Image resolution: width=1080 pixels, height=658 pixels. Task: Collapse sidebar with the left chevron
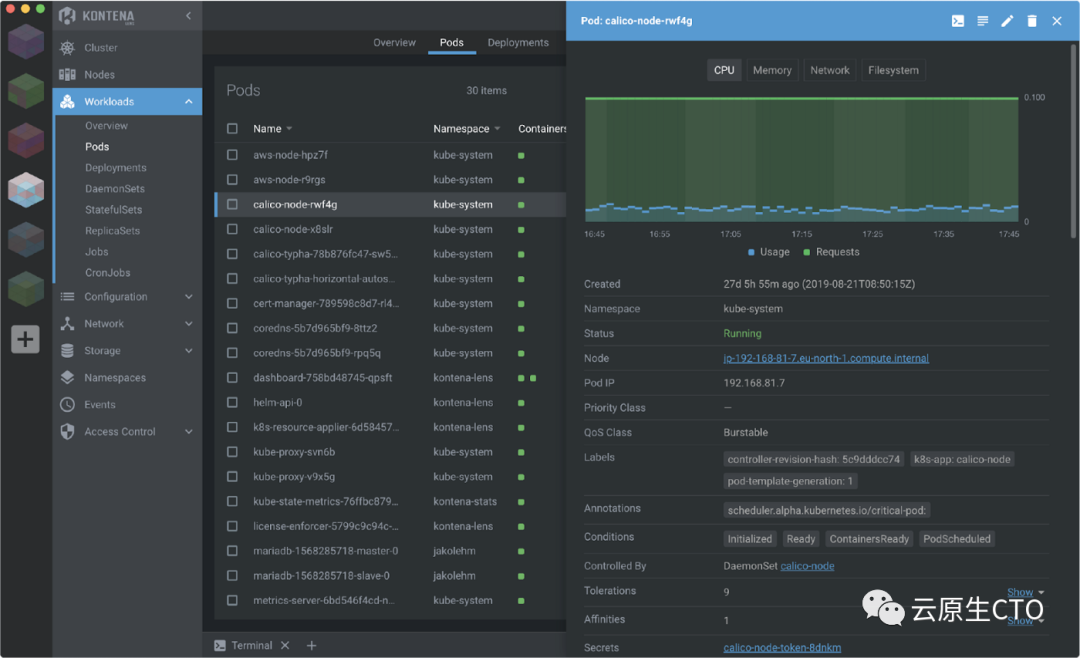coord(189,16)
